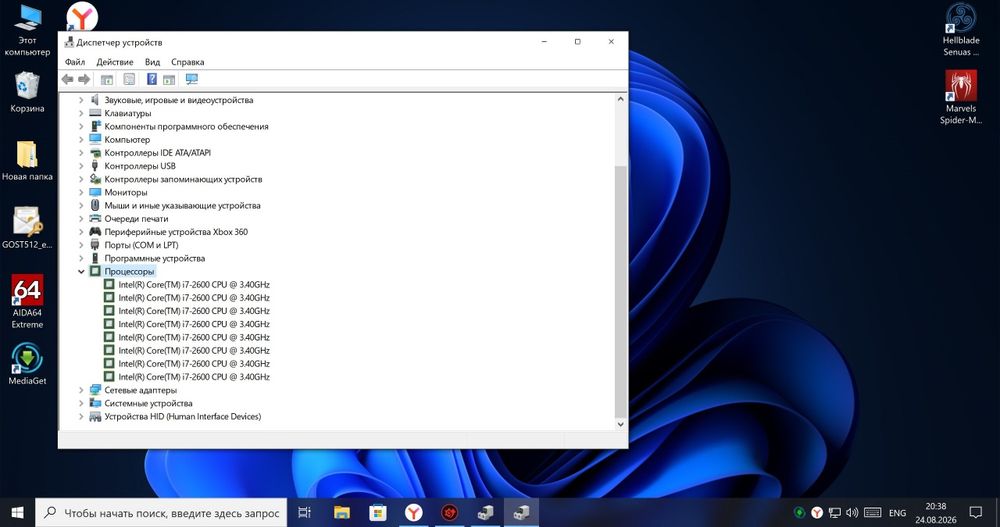Select the Новая папка desktop folder
This screenshot has height=527, width=1000.
(x=27, y=161)
